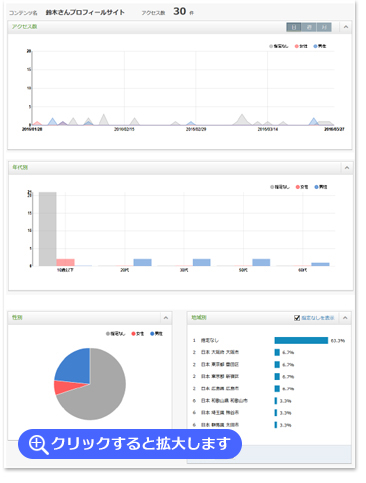This screenshot has height=483, width=366.
Task: Click the 60代 axis label
Action: tap(303, 270)
